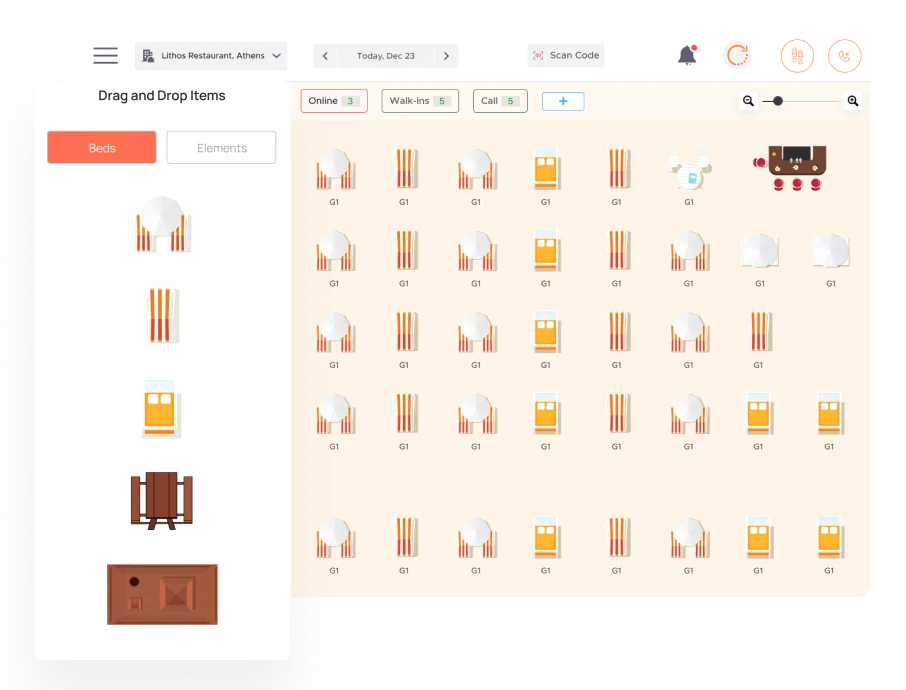Image resolution: width=906 pixels, height=690 pixels.
Task: Switch to the Elements tab
Action: [221, 147]
